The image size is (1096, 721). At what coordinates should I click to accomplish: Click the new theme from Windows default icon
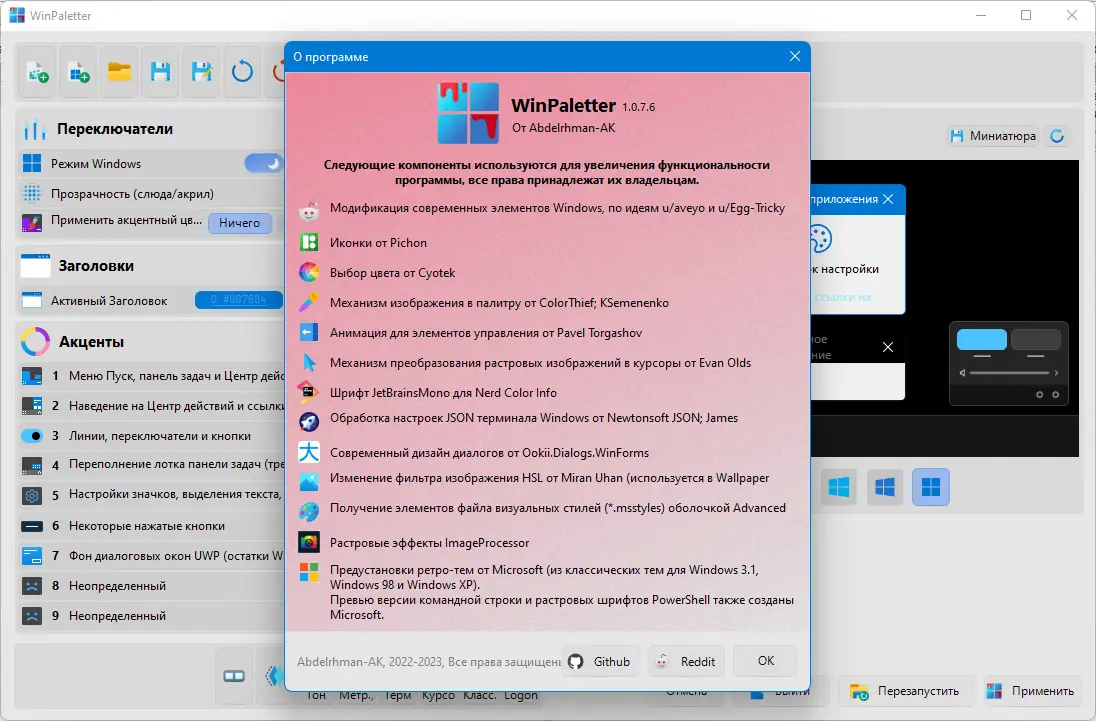(x=78, y=71)
